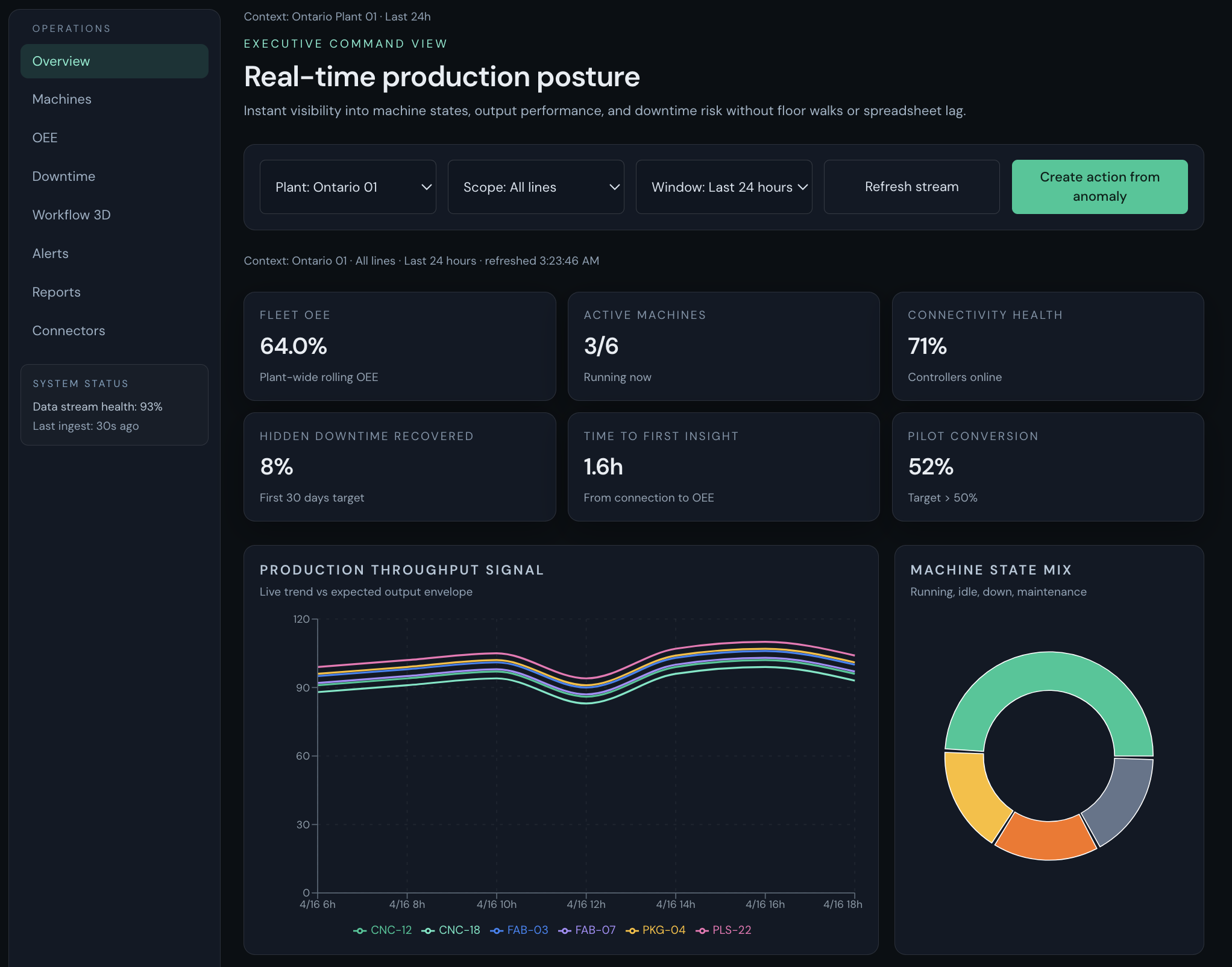The height and width of the screenshot is (967, 1232).
Task: Open Connectors in the sidebar
Action: [x=69, y=331]
